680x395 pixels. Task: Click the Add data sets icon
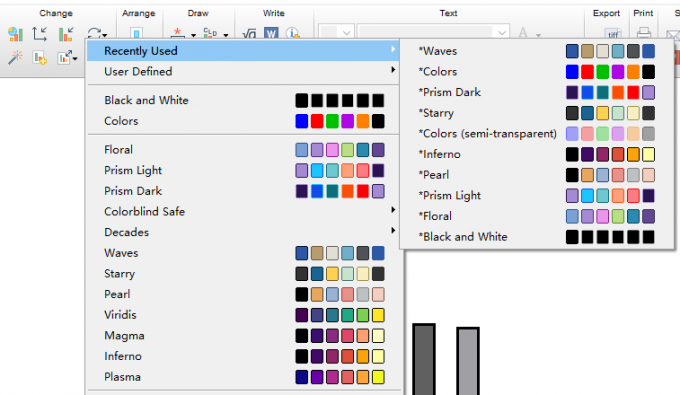[x=39, y=57]
